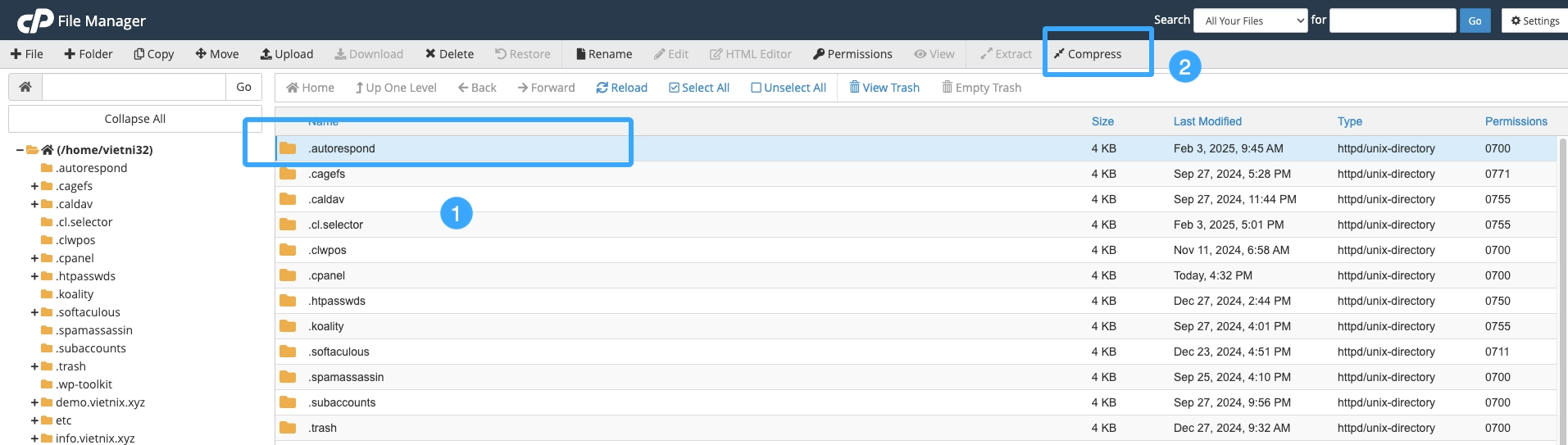
Task: Click the View toolbar button
Action: point(934,54)
